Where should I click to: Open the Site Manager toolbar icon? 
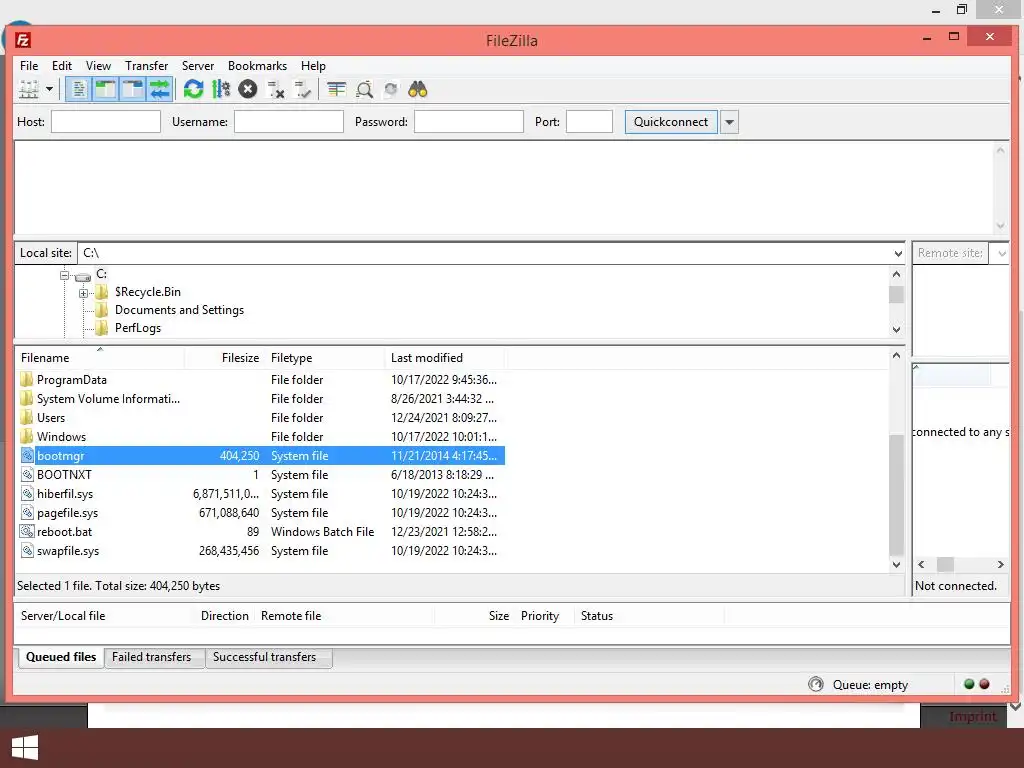point(29,89)
